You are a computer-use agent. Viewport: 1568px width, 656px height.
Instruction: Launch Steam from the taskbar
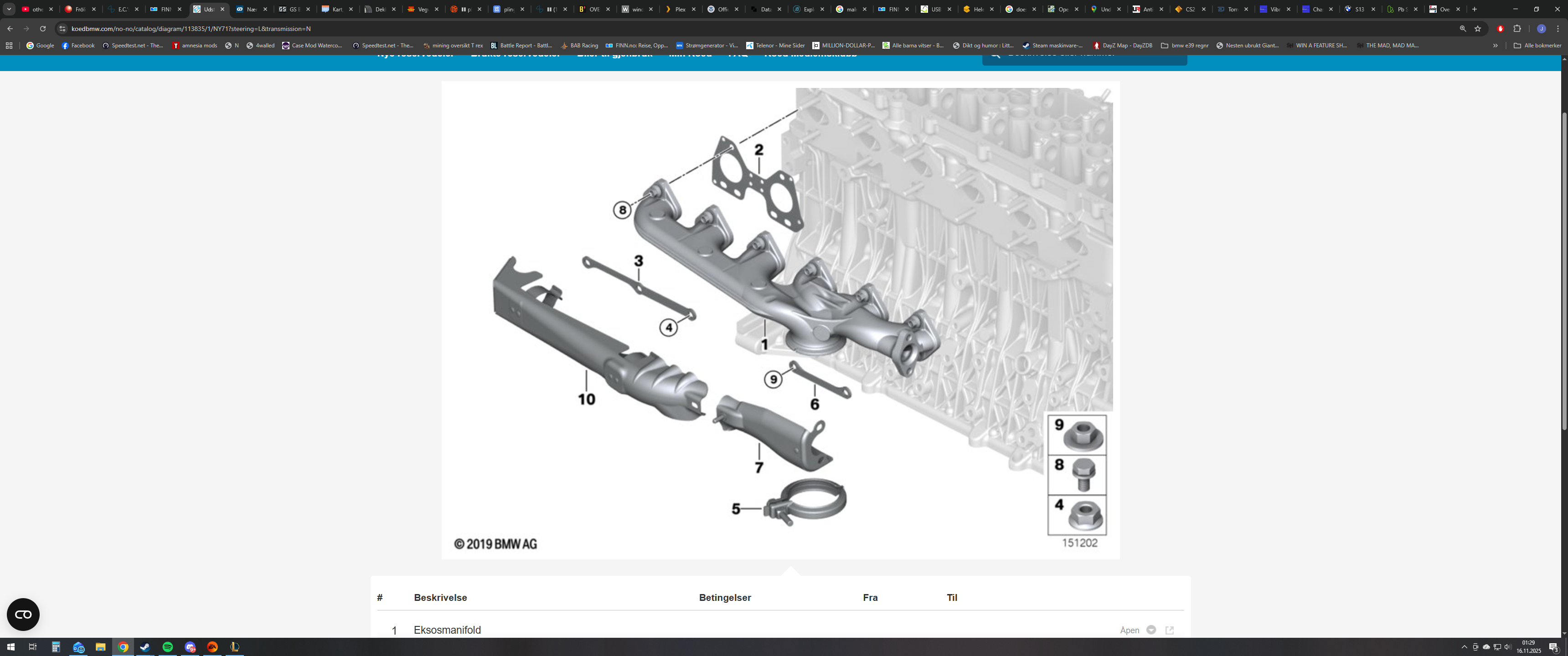145,647
